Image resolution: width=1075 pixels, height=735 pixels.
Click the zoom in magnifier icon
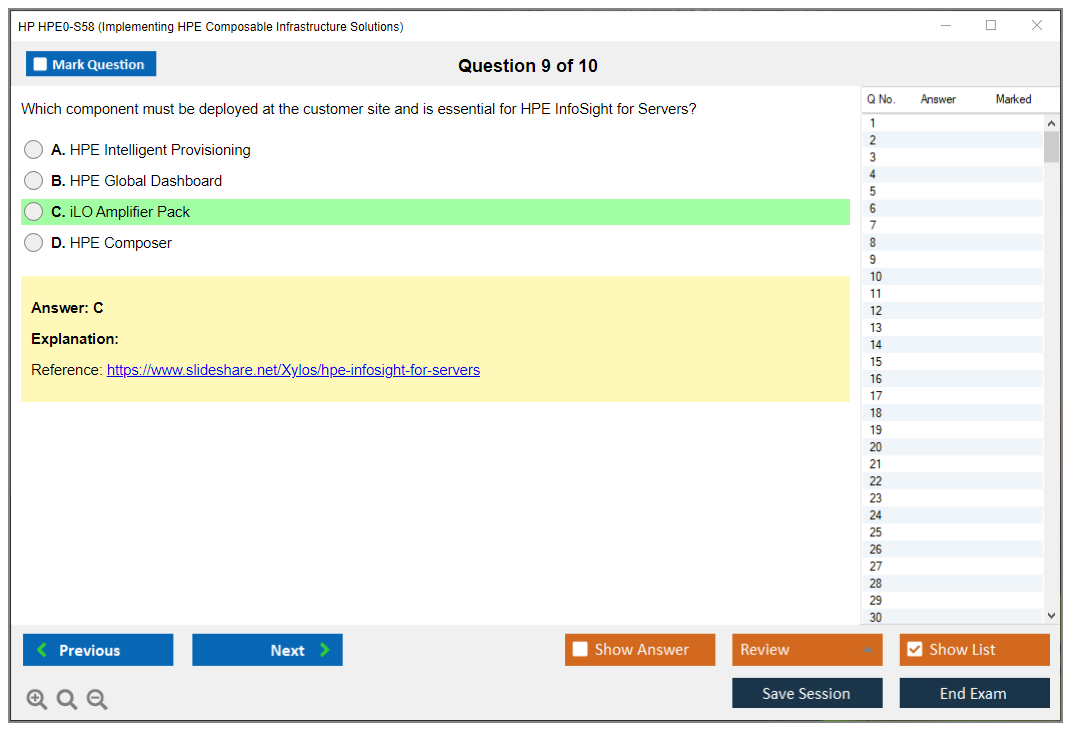[x=37, y=700]
